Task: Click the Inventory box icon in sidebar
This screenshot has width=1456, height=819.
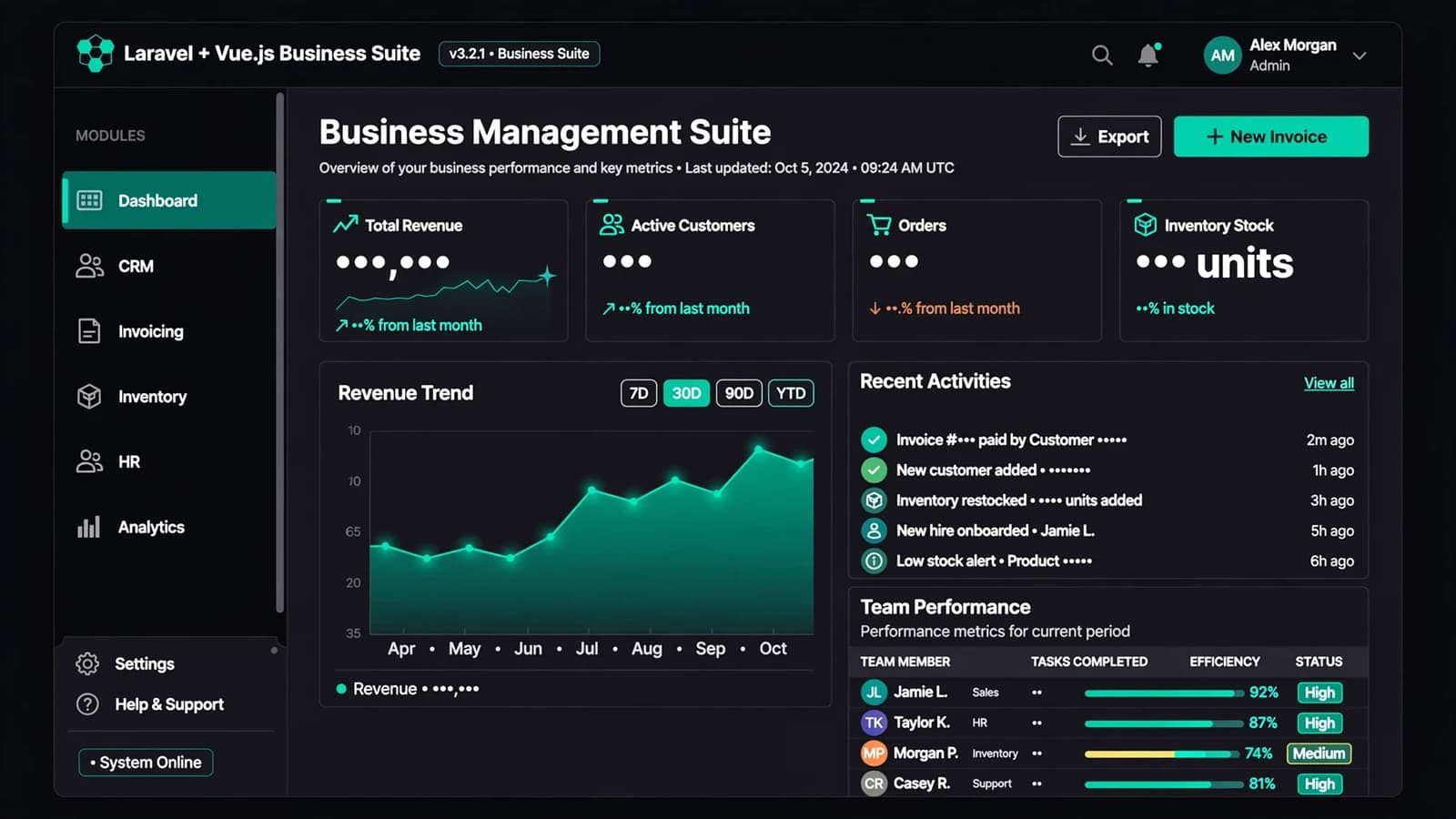Action: (89, 397)
